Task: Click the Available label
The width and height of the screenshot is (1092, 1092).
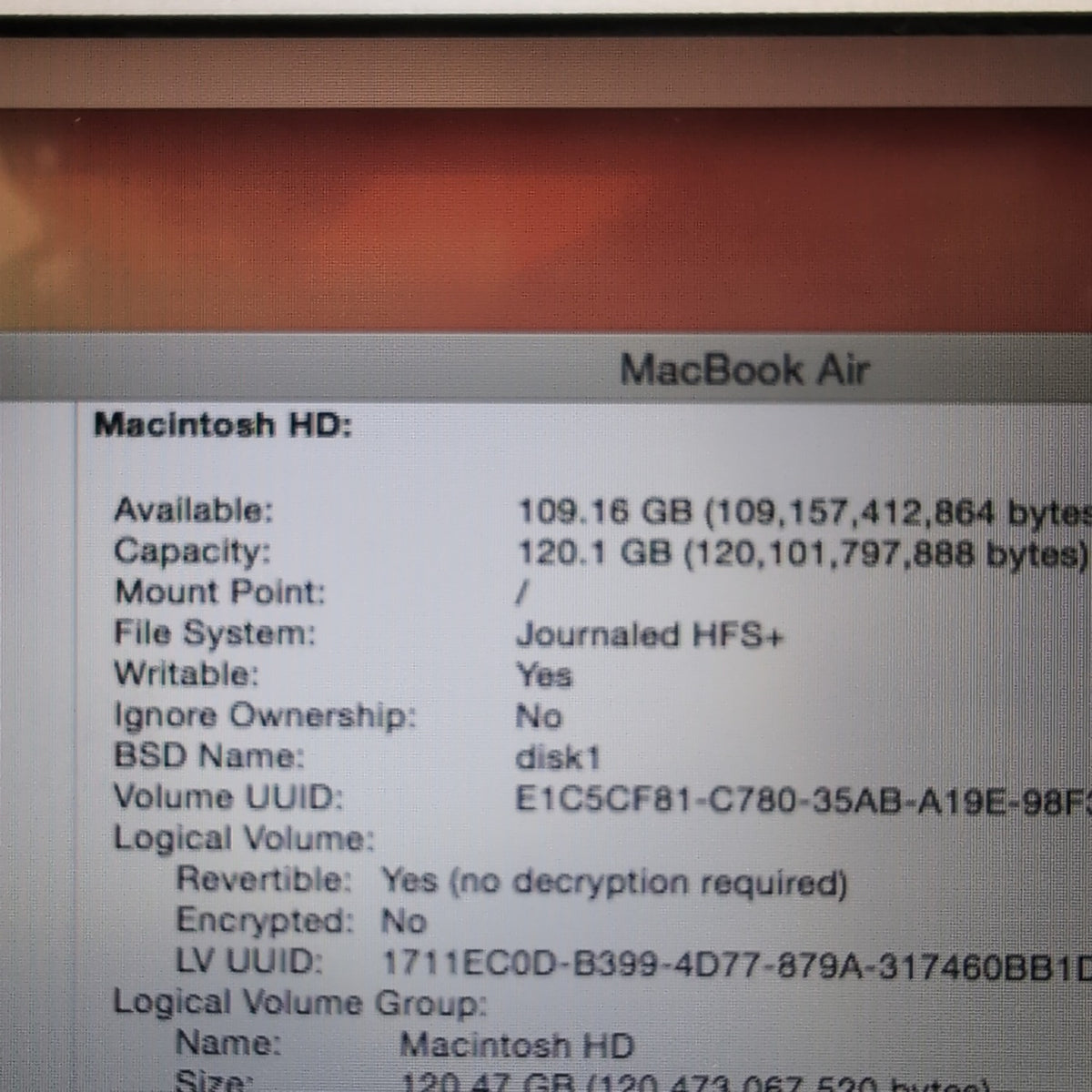Action: [193, 509]
